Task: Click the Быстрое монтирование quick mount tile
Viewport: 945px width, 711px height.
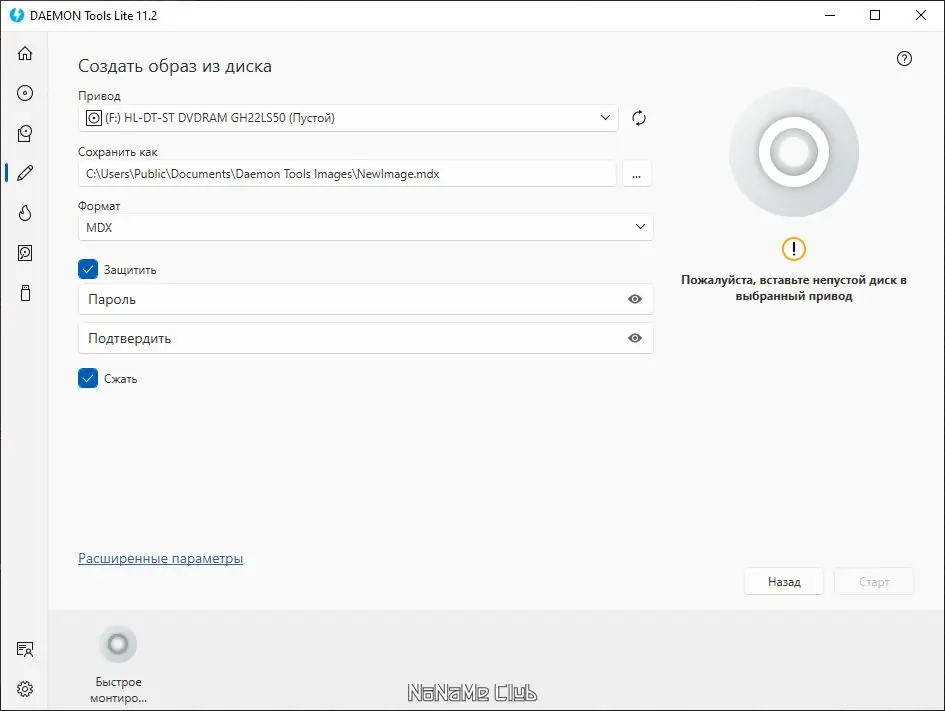Action: (x=117, y=662)
